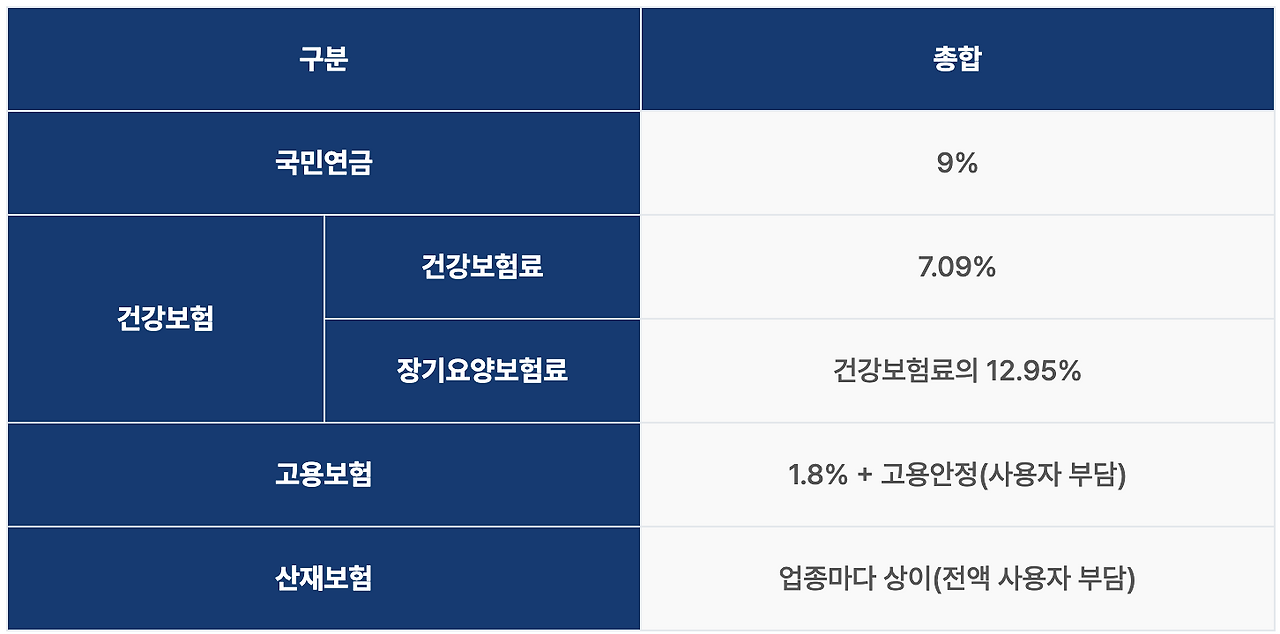Image resolution: width=1280 pixels, height=634 pixels.
Task: Click the 9% value cell
Action: [x=957, y=163]
